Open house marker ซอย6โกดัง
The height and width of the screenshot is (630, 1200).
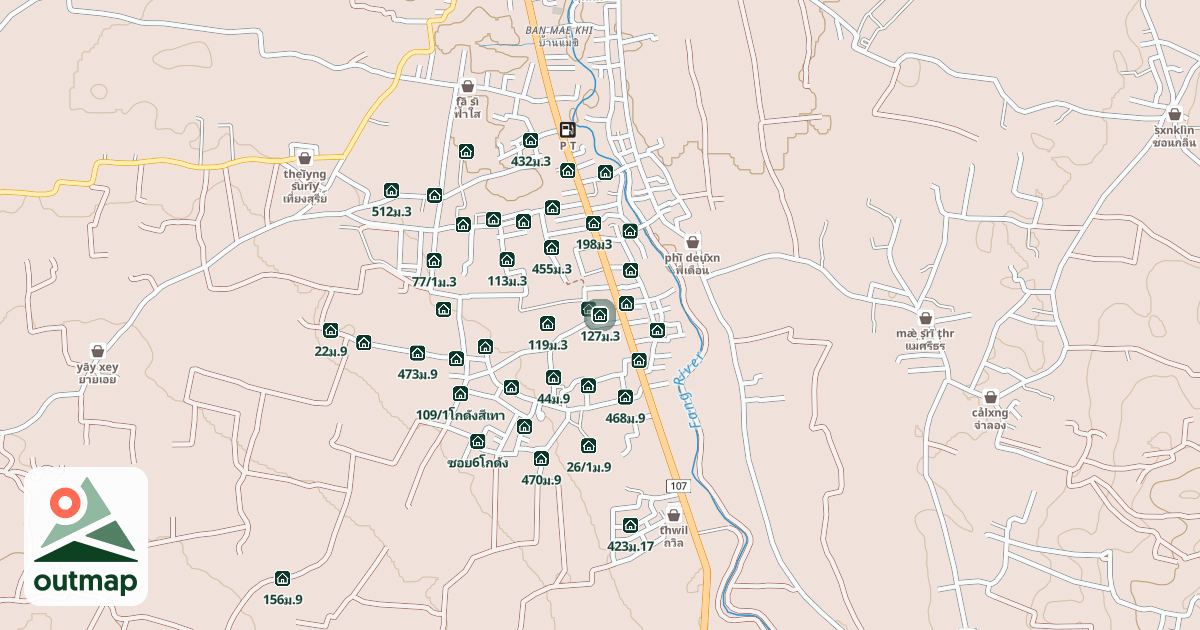[x=478, y=441]
